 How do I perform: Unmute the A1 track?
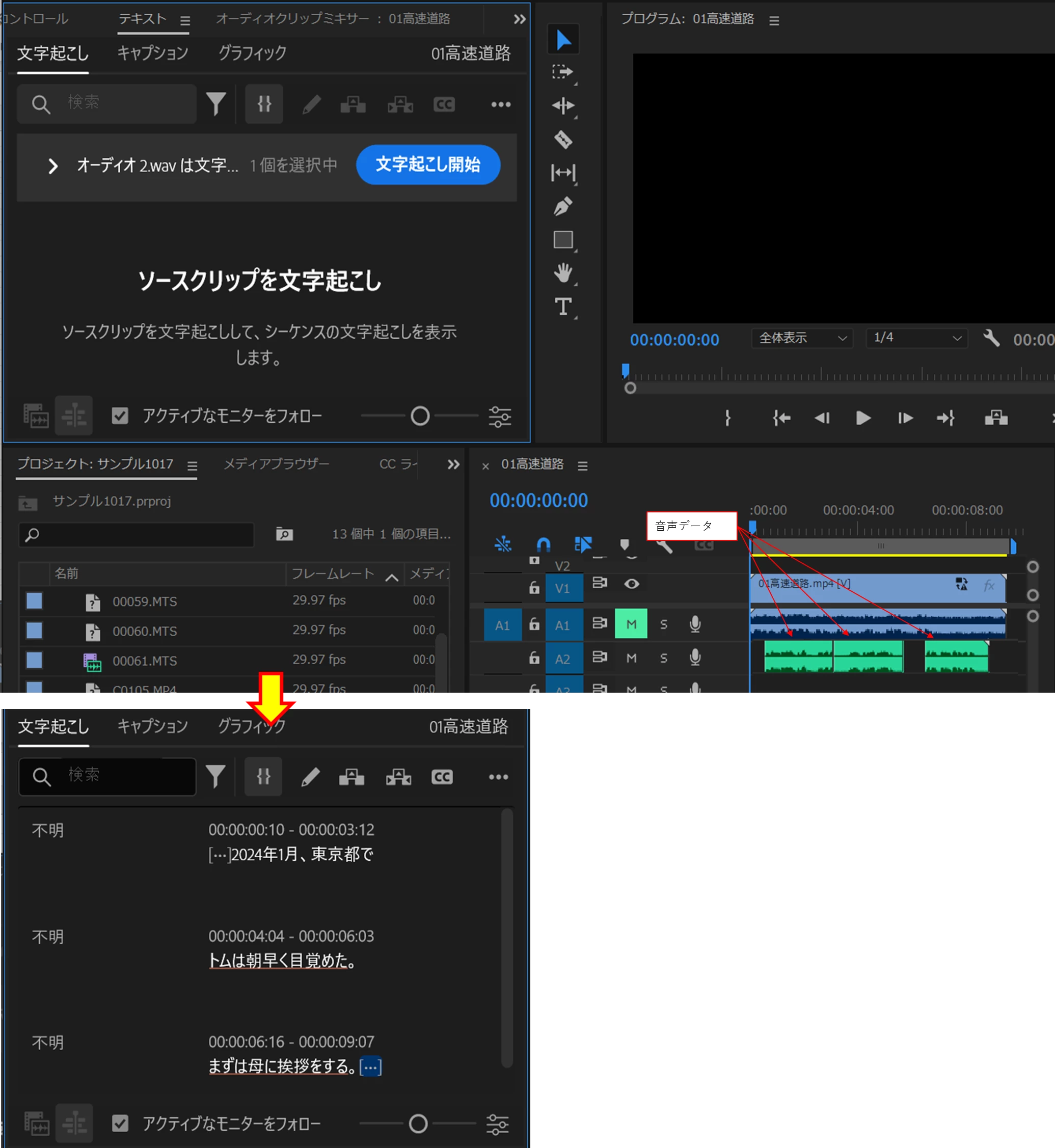[631, 624]
